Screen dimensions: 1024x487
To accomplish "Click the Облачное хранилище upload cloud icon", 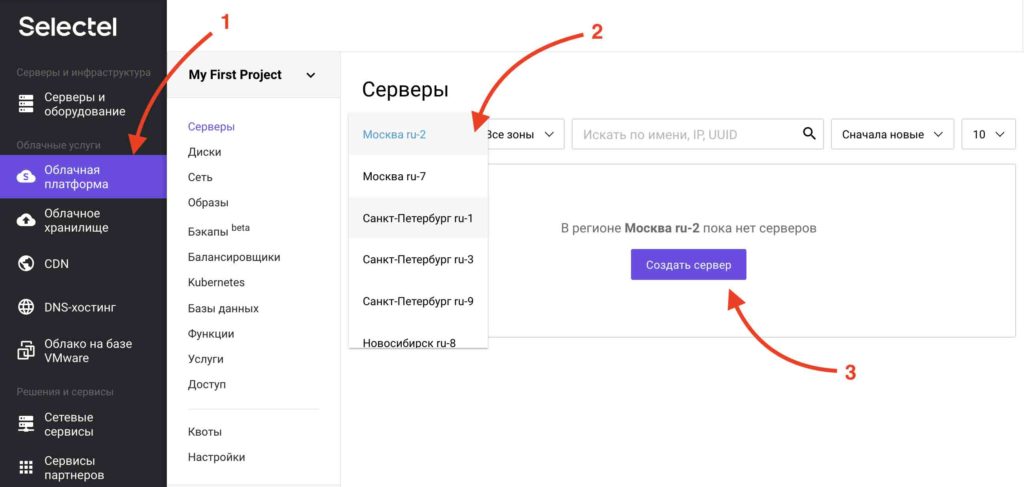I will coord(25,221).
